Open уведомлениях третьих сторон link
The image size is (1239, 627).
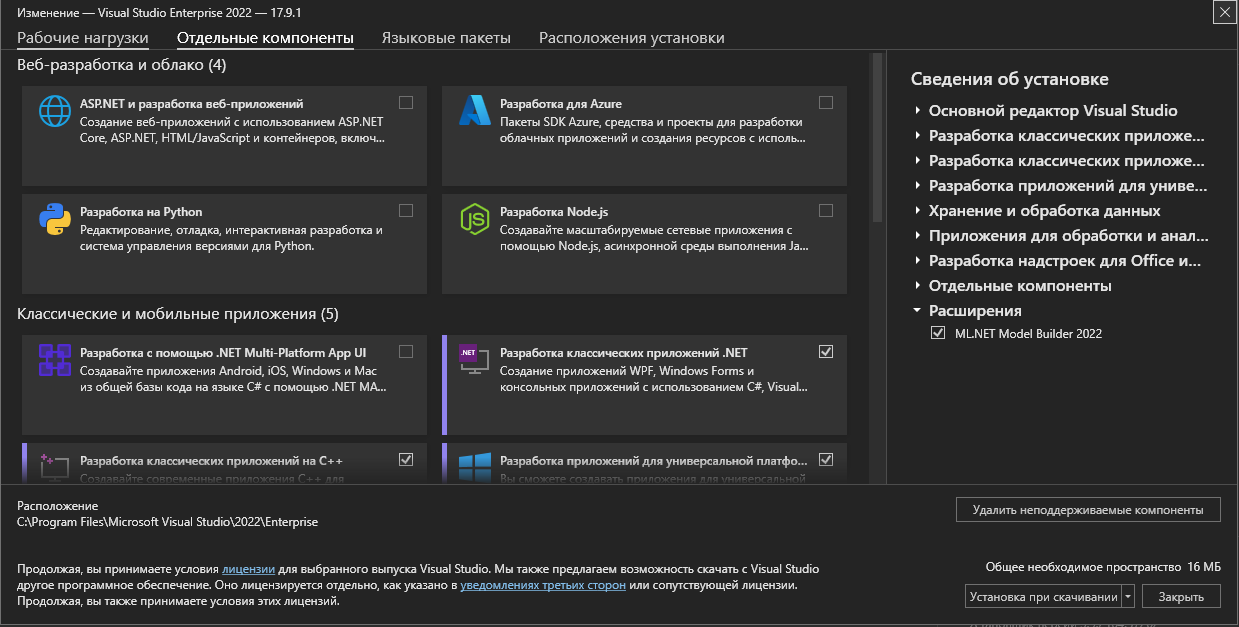[543, 585]
